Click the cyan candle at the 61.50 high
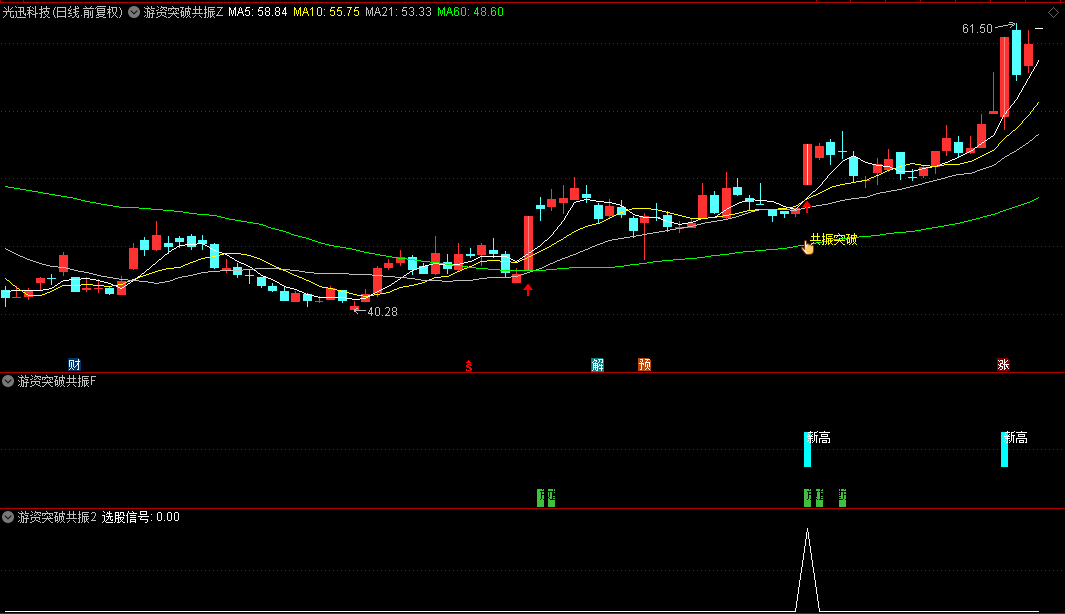 click(x=1016, y=52)
